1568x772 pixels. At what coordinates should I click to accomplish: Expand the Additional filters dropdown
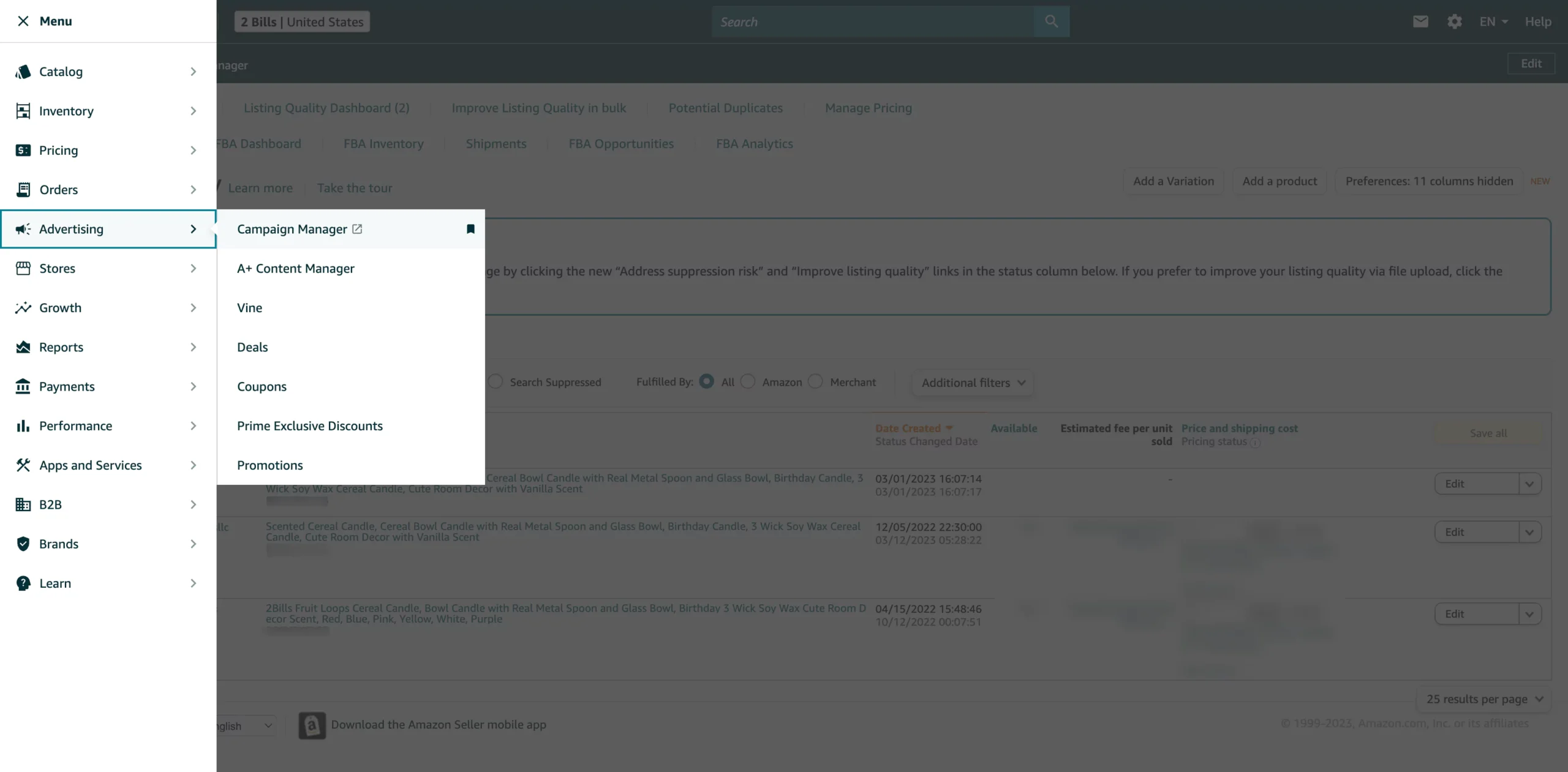(x=972, y=382)
